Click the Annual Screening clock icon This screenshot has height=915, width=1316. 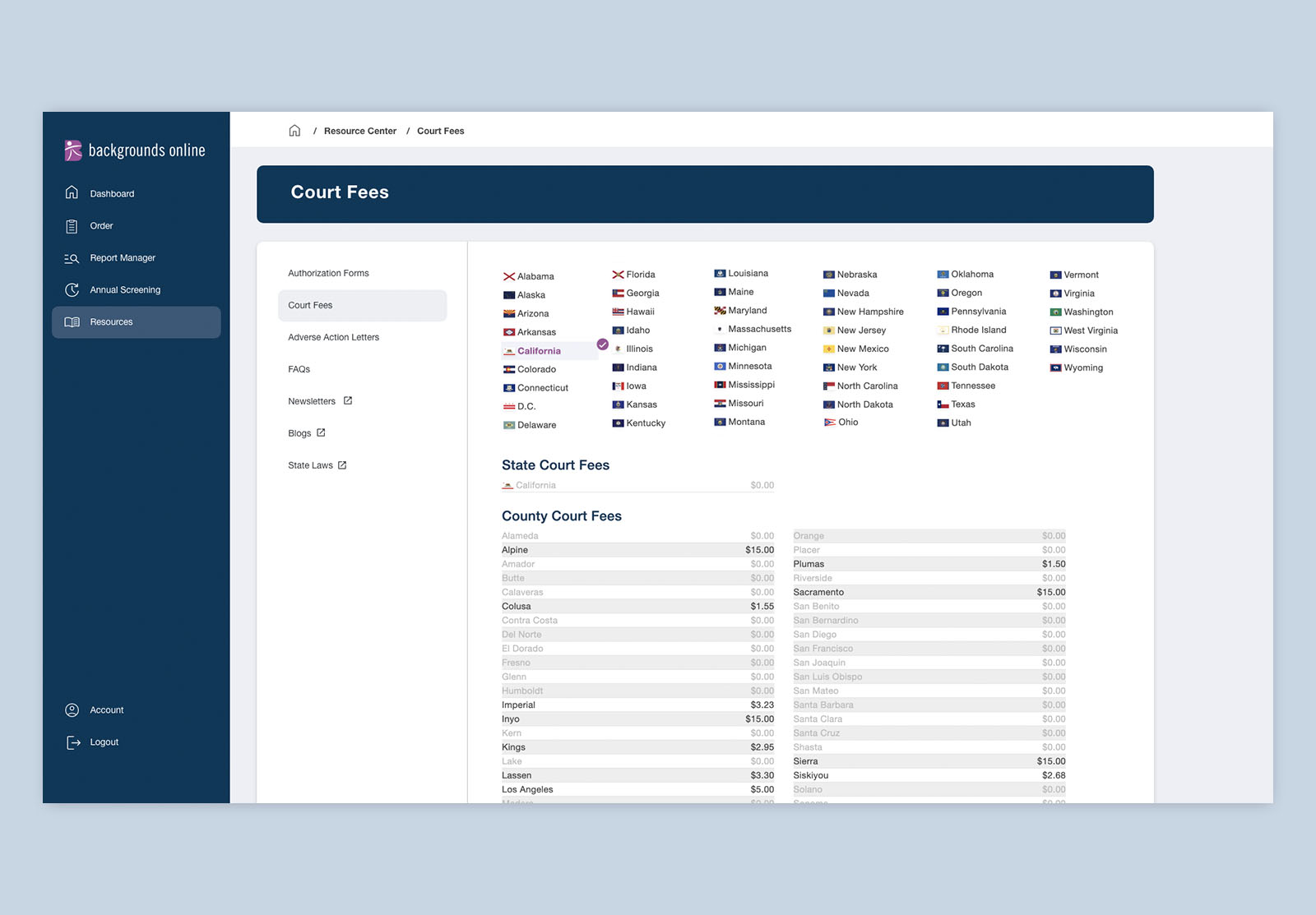tap(72, 290)
